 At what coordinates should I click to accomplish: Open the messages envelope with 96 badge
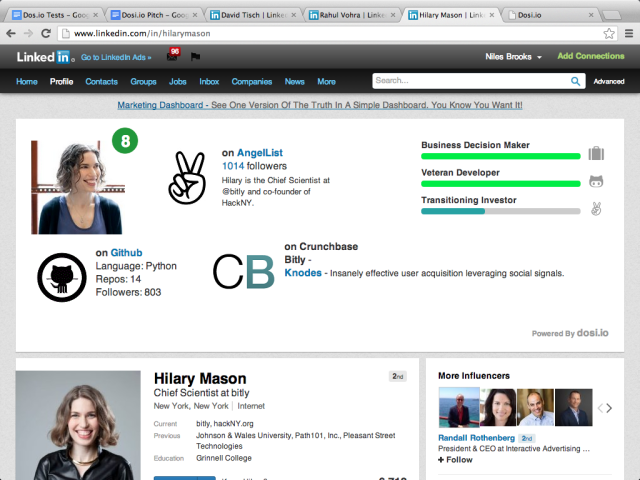click(x=173, y=55)
